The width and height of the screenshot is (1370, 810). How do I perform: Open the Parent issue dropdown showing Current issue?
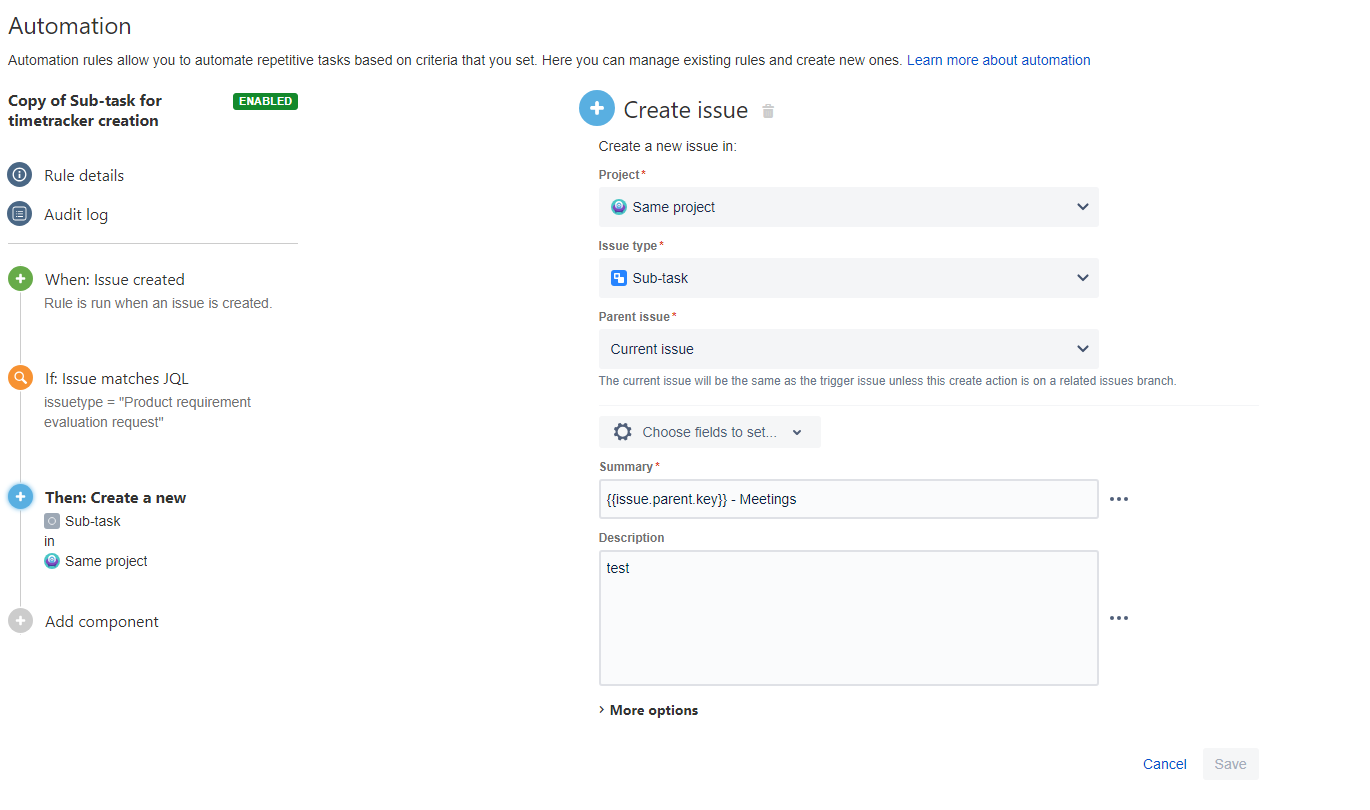point(848,349)
